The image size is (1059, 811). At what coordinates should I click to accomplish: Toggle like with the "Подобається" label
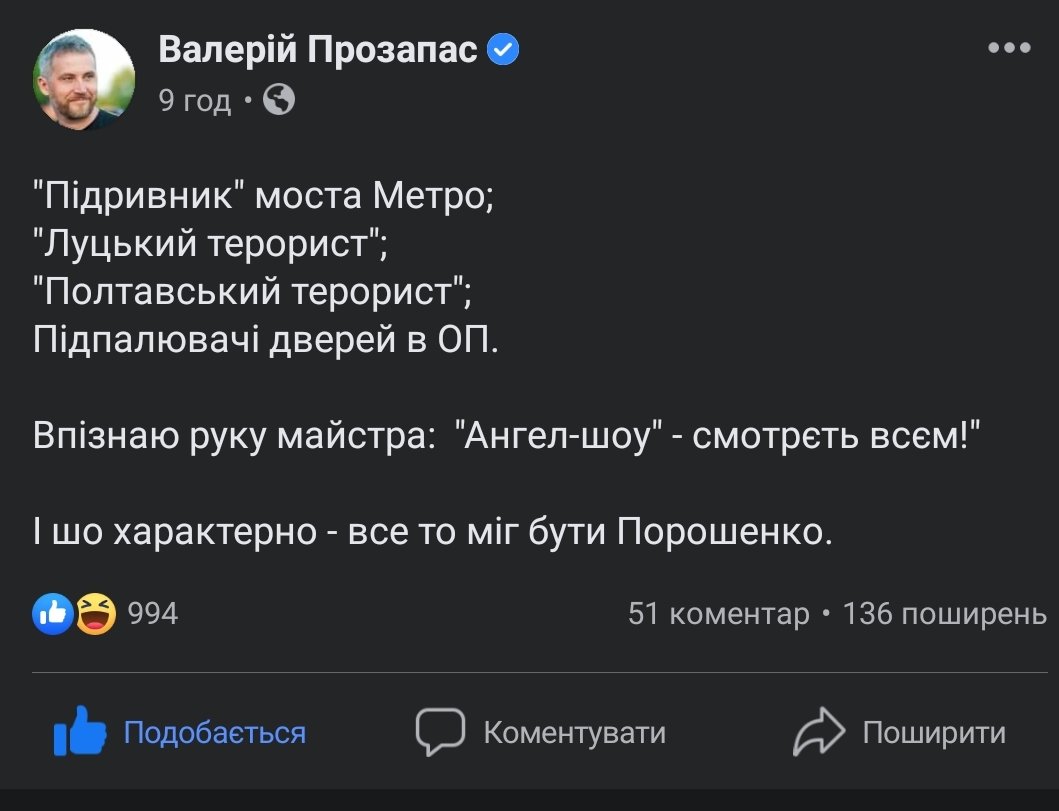pyautogui.click(x=214, y=733)
